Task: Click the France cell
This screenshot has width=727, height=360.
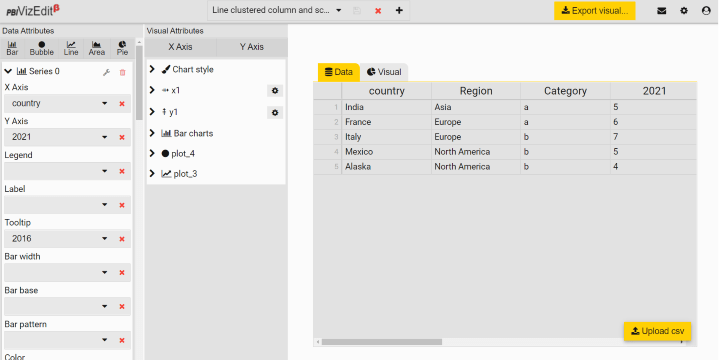Action: tap(387, 122)
